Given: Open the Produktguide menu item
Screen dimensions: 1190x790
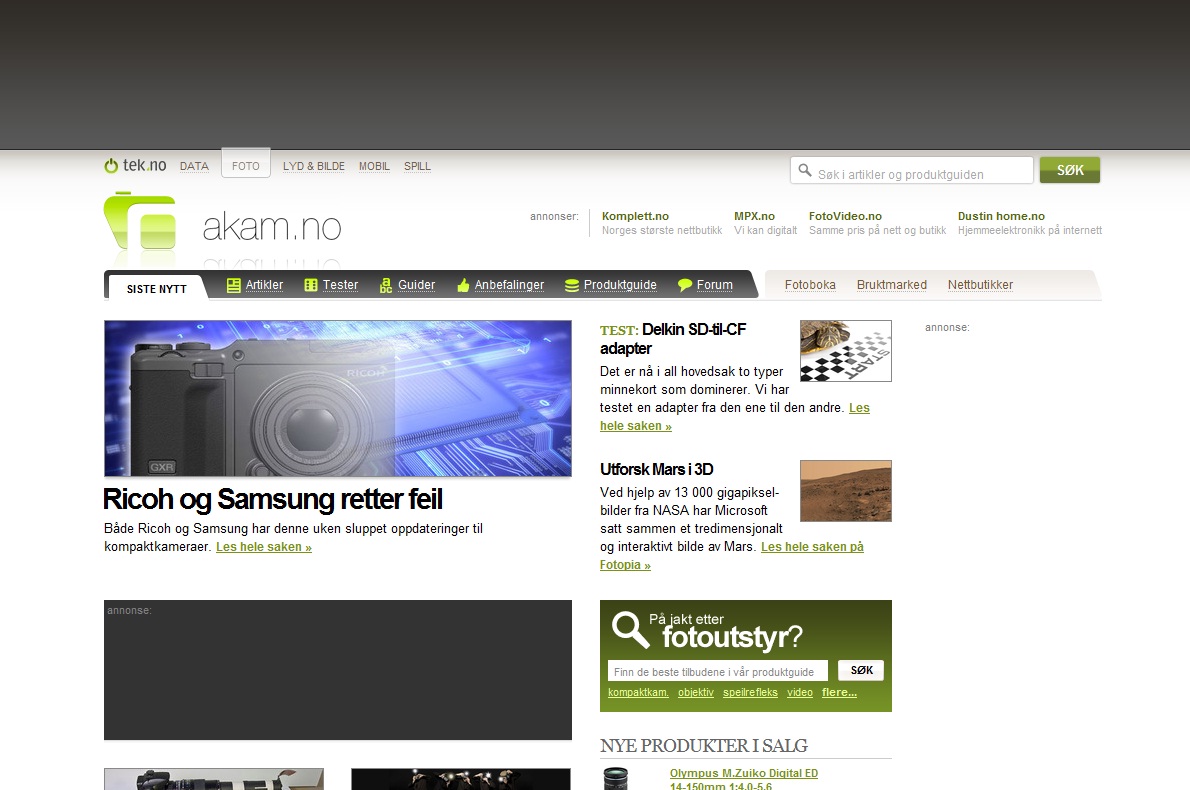Looking at the screenshot, I should [620, 285].
